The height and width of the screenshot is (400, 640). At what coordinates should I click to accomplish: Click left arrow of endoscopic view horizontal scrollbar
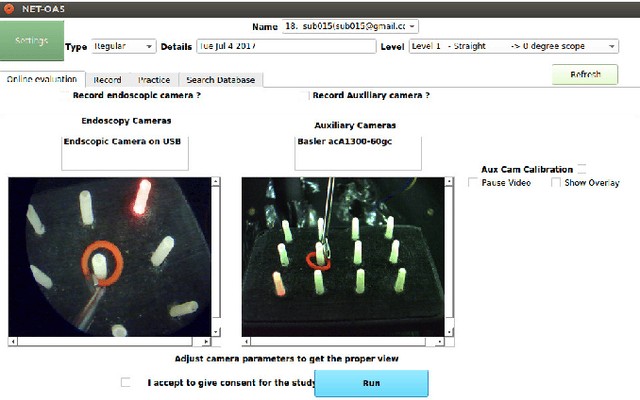pyautogui.click(x=12, y=342)
